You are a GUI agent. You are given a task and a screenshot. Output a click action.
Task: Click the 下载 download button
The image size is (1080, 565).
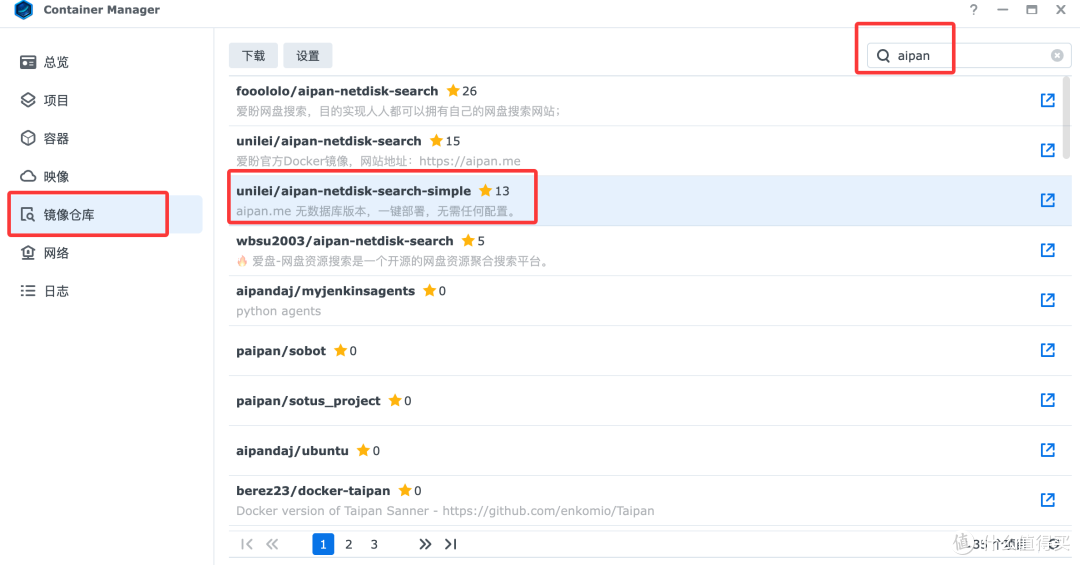click(x=253, y=56)
